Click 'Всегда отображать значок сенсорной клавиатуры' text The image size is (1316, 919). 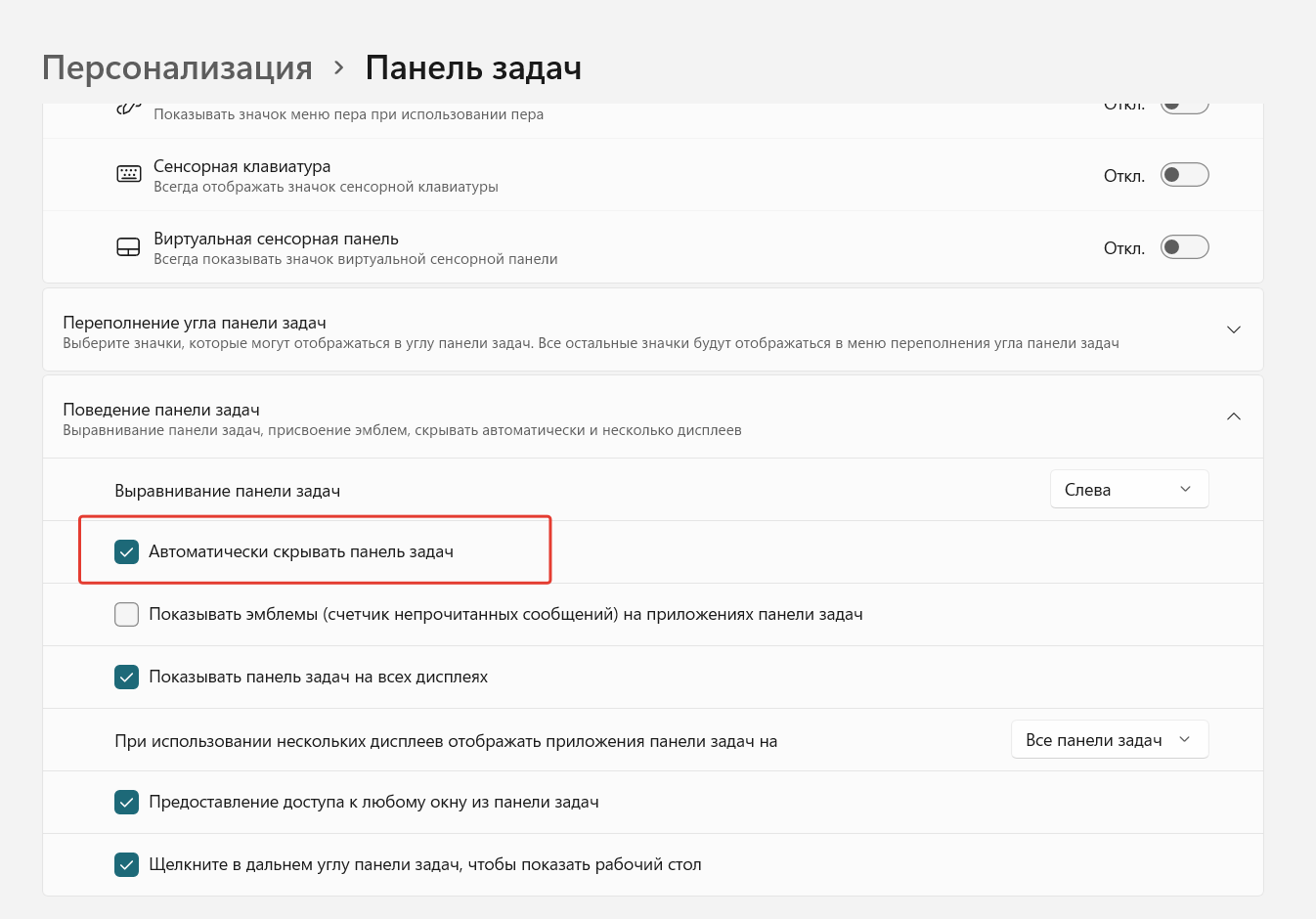(326, 187)
